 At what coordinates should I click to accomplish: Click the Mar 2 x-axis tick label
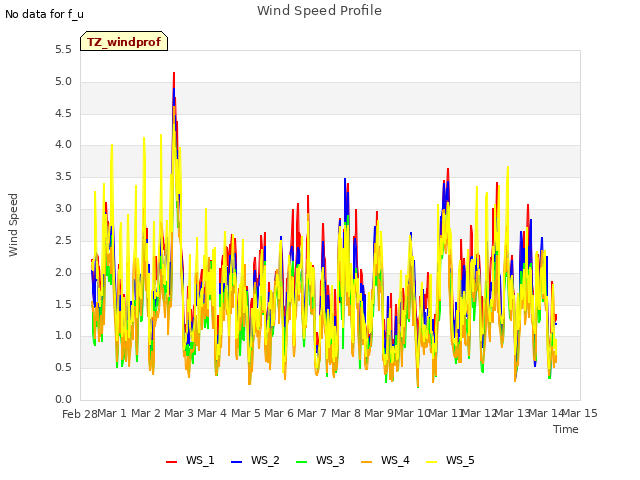pos(146,413)
